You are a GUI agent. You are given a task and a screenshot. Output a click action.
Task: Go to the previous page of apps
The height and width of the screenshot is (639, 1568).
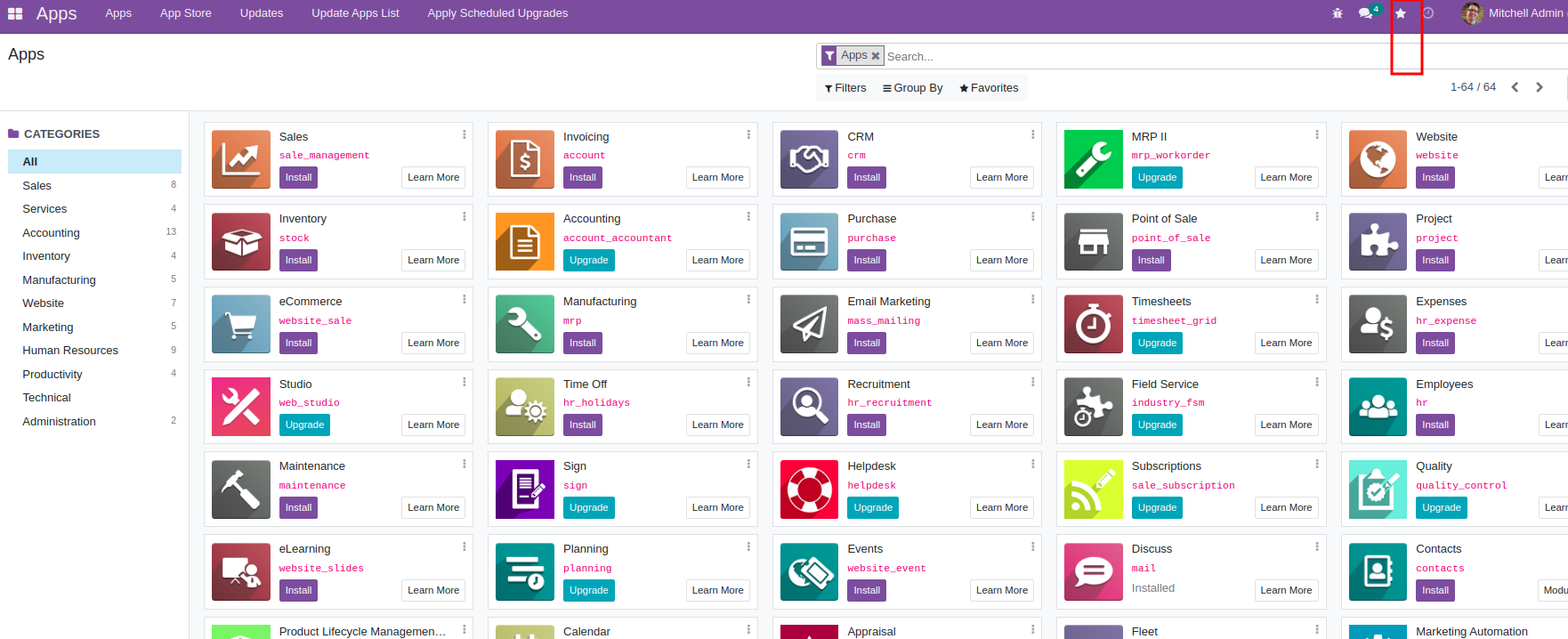pos(1515,87)
